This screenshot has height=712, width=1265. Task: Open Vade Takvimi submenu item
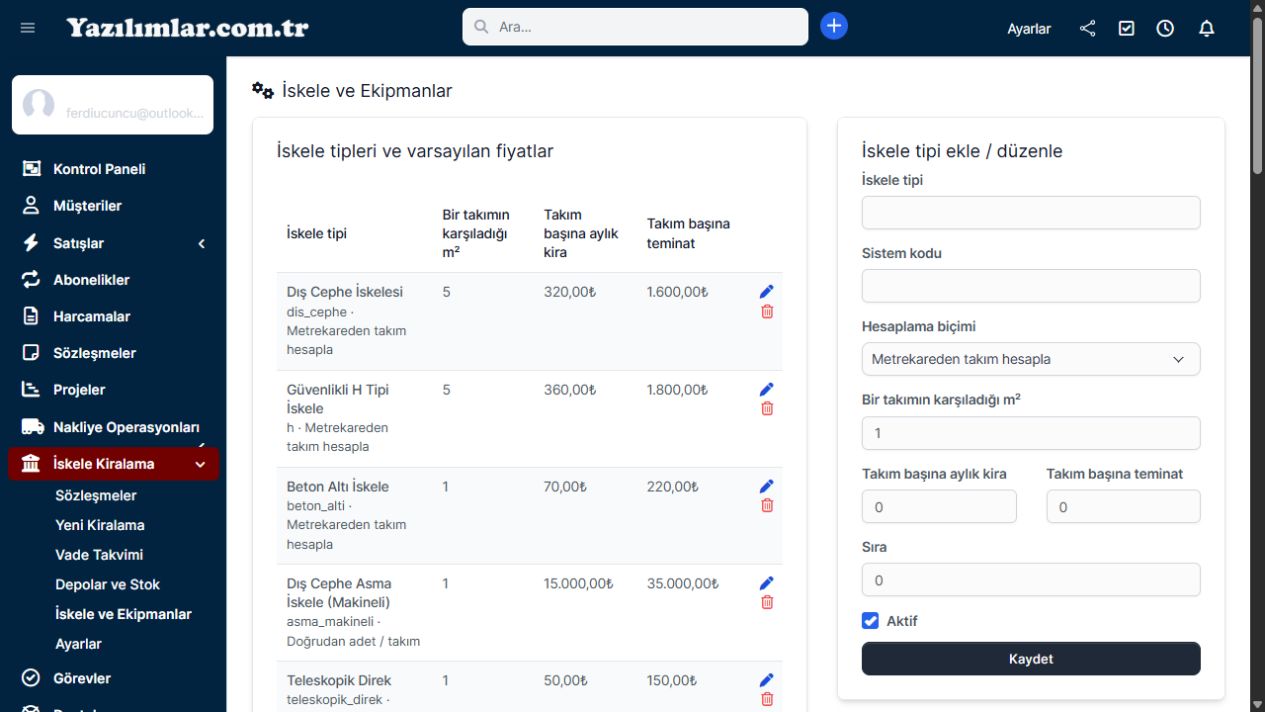tap(99, 555)
